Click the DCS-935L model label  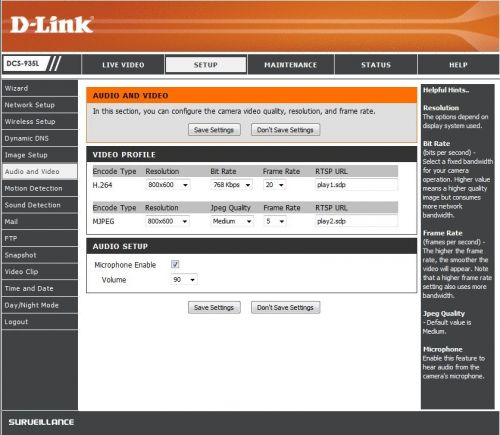[x=23, y=63]
